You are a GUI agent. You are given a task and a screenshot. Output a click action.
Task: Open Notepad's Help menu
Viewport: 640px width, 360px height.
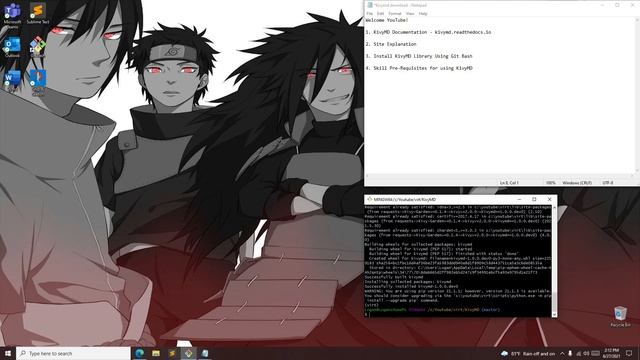423,13
